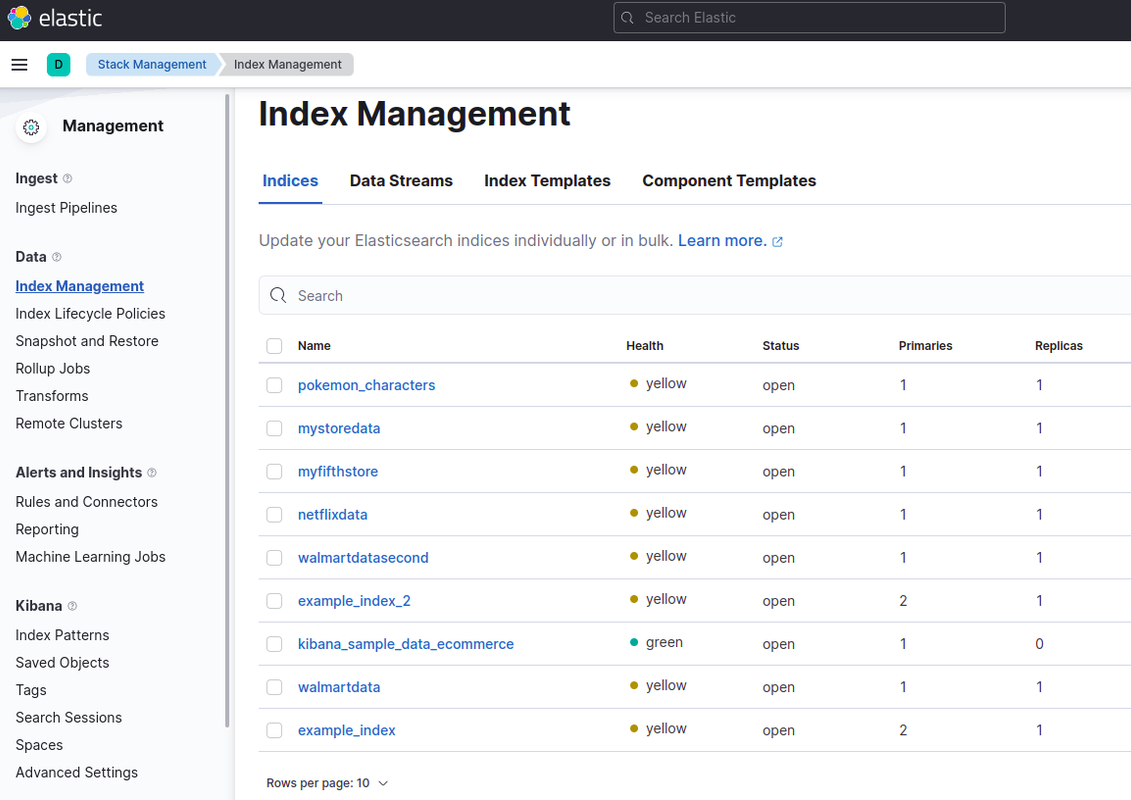The width and height of the screenshot is (1131, 800).
Task: Check the walmartdata row checkbox
Action: tap(274, 687)
